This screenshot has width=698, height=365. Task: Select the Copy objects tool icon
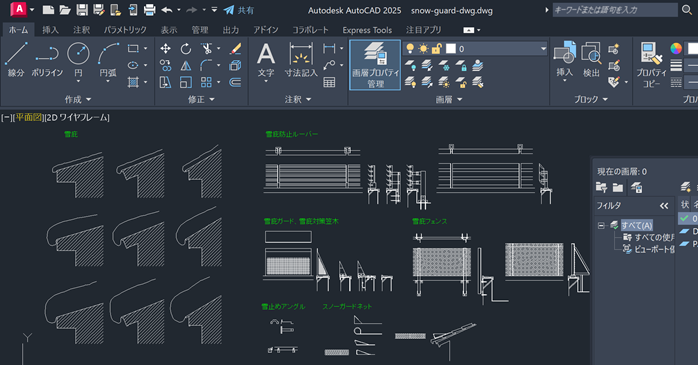[x=166, y=65]
